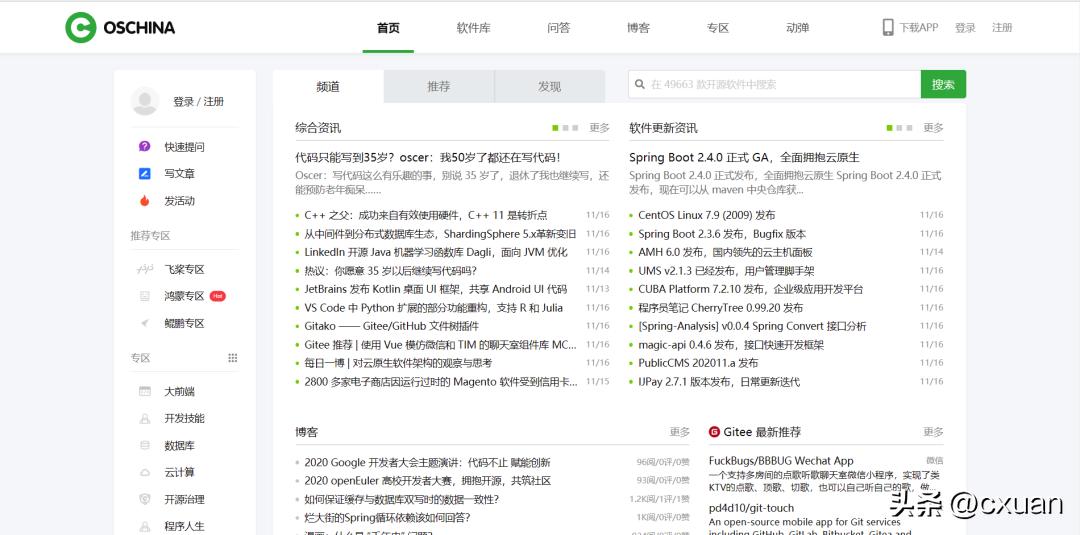This screenshot has width=1080, height=535.
Task: Click the 开源治理 shield icon
Action: (x=145, y=499)
